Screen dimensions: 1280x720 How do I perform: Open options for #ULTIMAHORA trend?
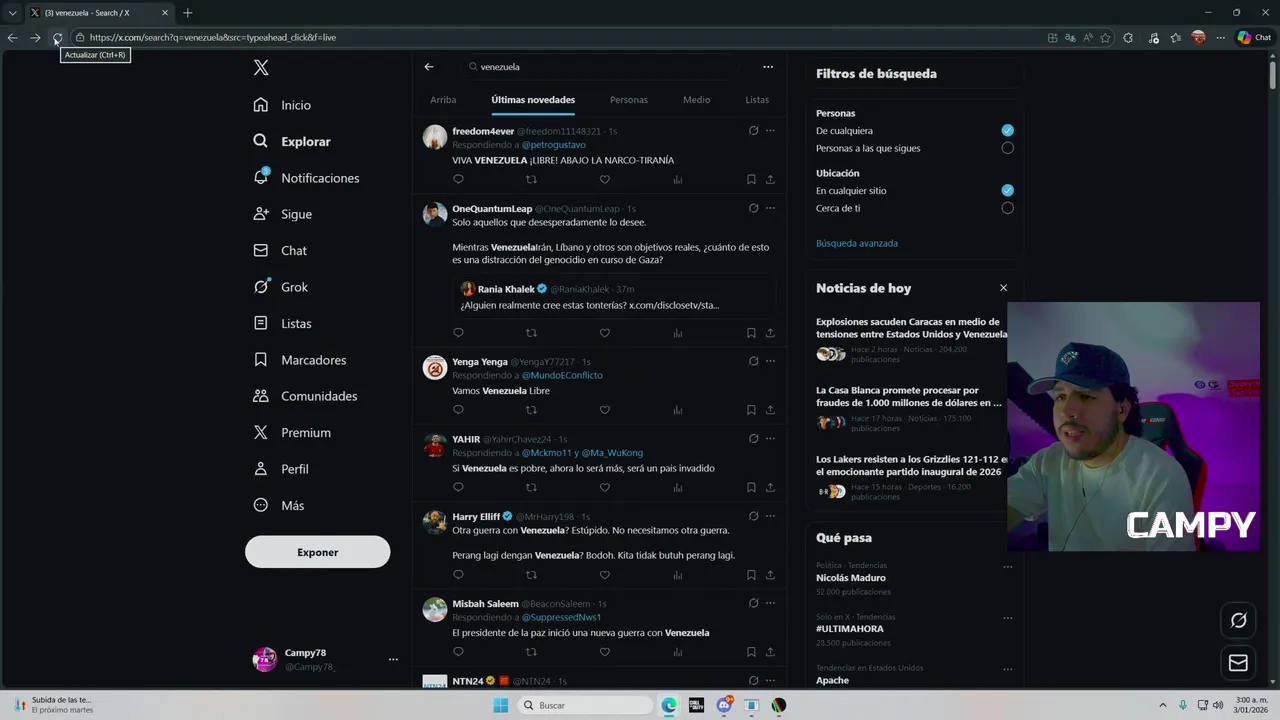[x=1007, y=618]
